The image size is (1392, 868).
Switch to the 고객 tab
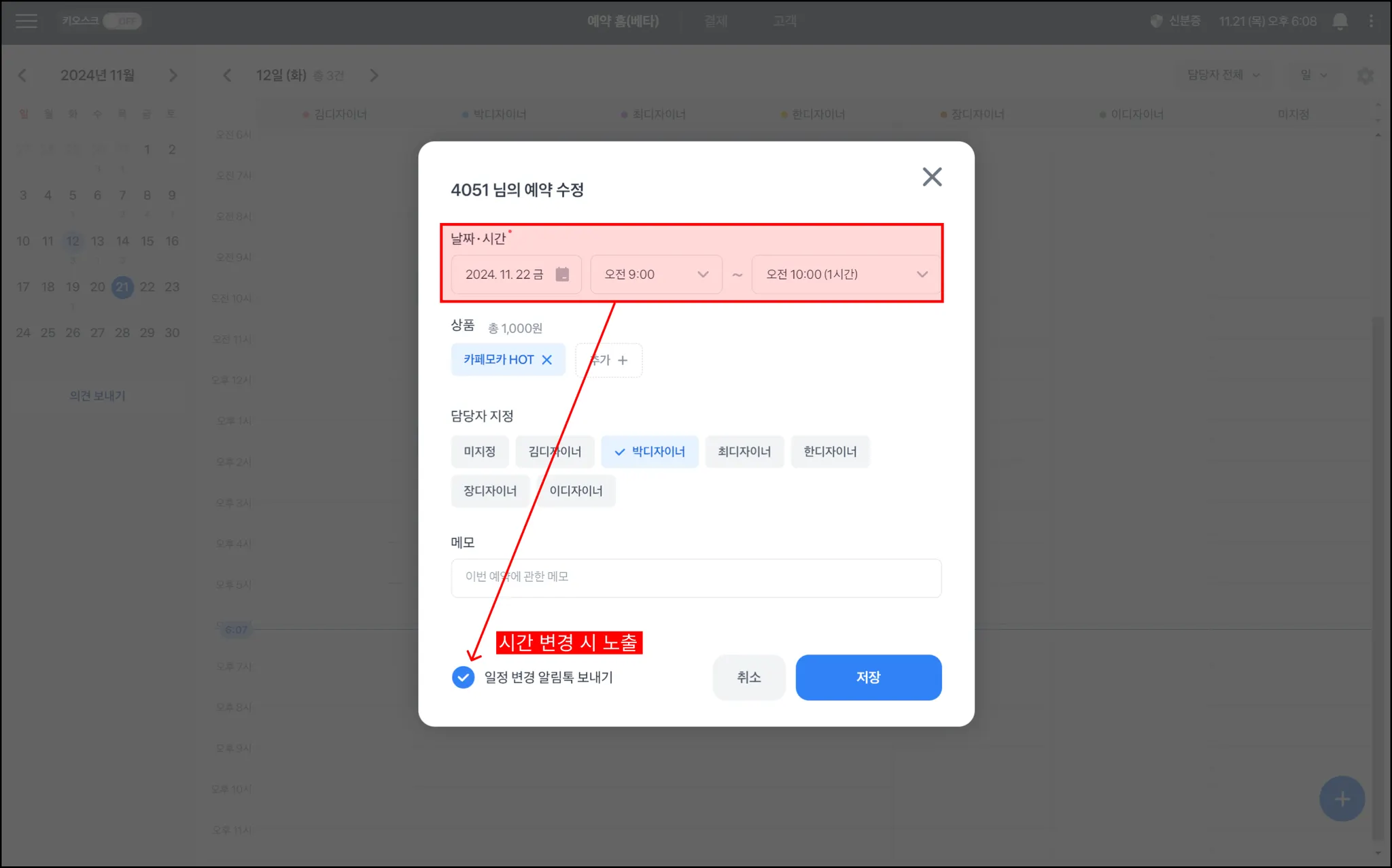click(784, 21)
